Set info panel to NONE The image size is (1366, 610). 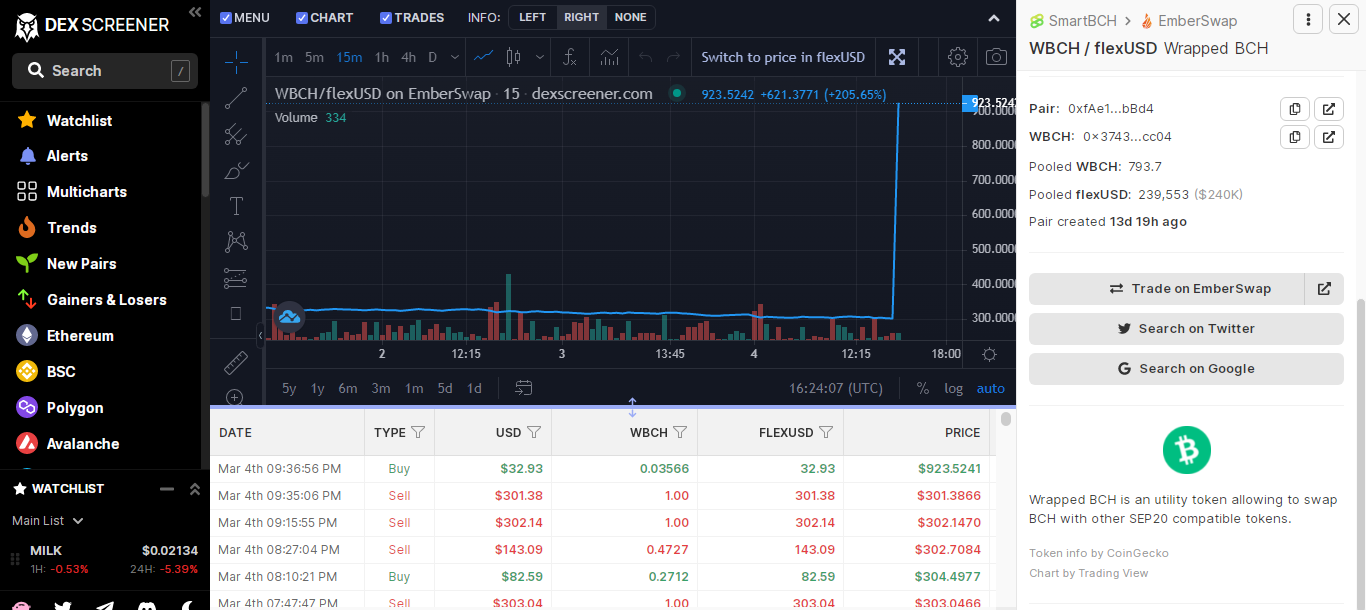[630, 17]
